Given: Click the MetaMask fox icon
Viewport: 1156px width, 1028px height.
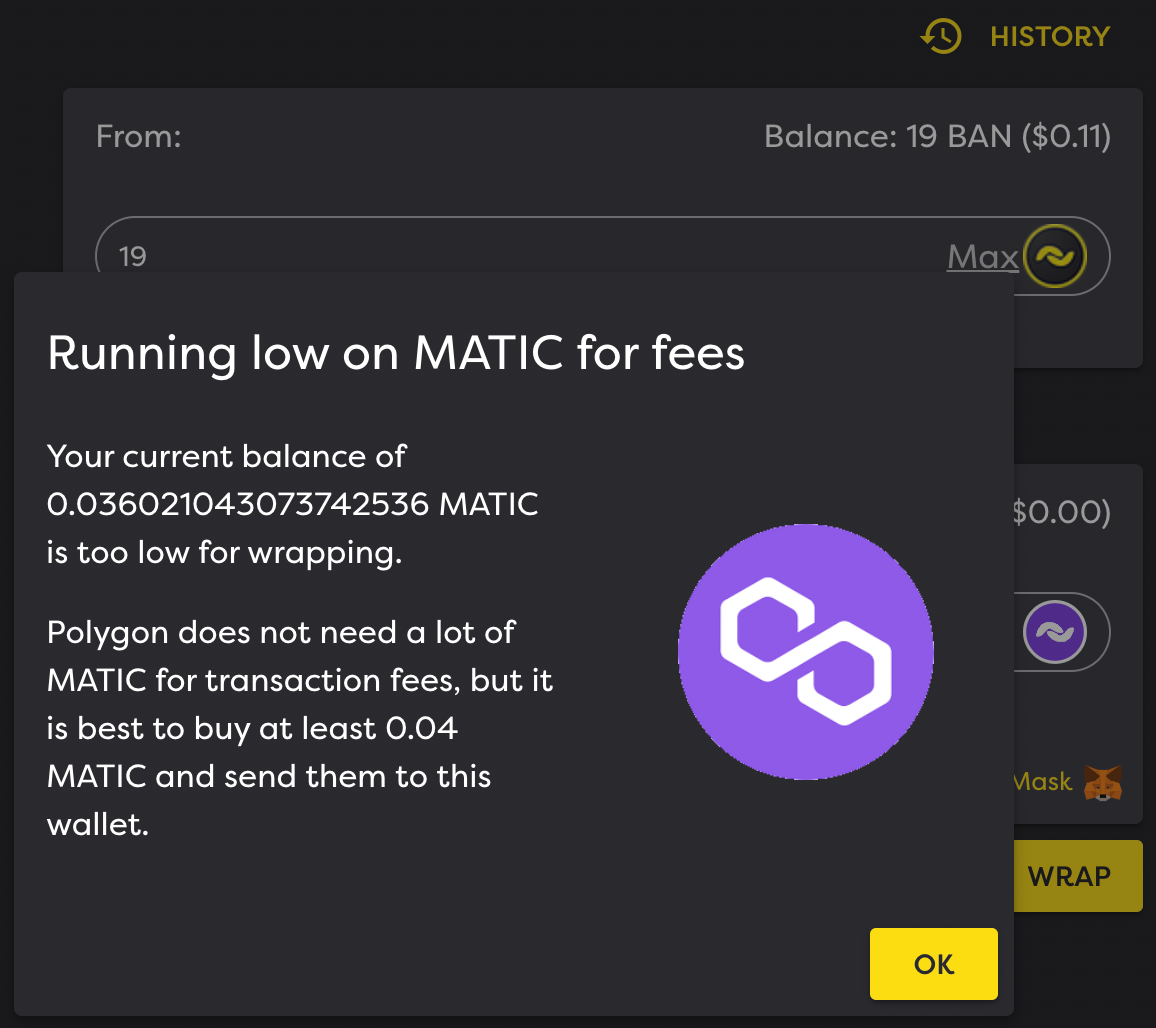Looking at the screenshot, I should pos(1102,782).
